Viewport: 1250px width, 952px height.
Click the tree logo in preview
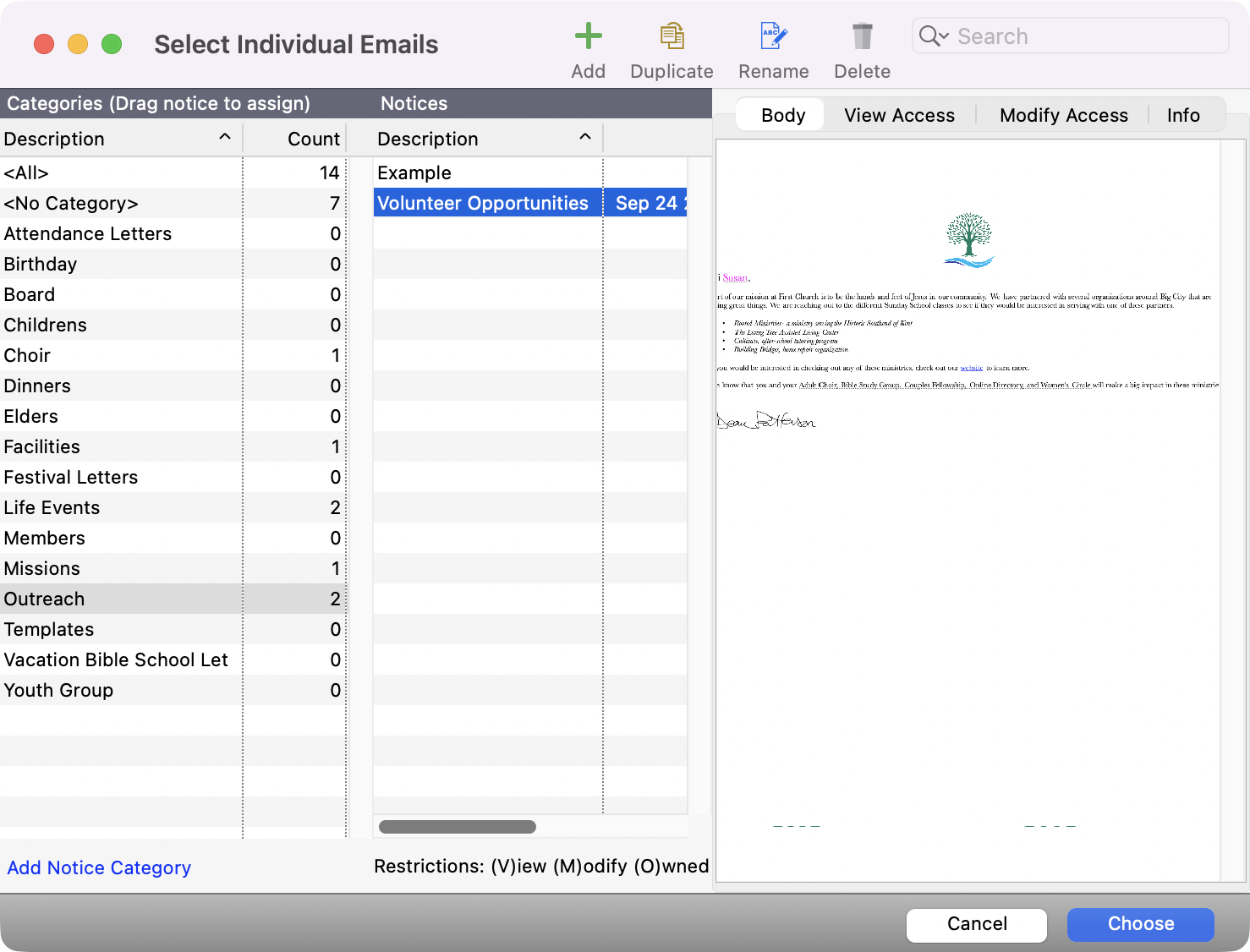(x=969, y=240)
